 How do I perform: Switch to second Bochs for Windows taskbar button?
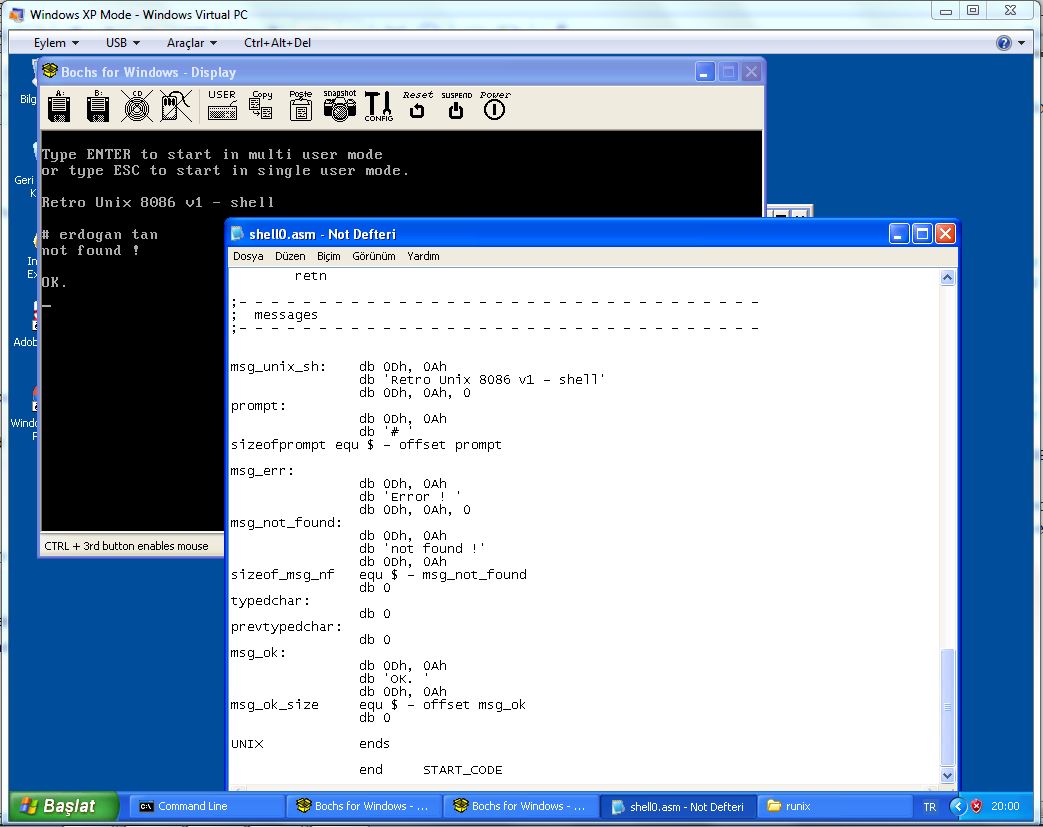click(520, 806)
